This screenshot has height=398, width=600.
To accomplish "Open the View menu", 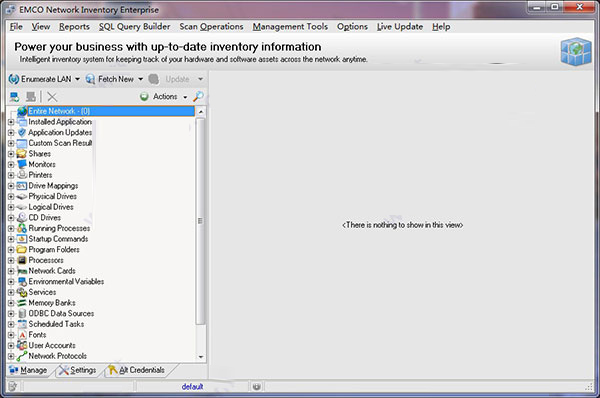I will coord(41,26).
